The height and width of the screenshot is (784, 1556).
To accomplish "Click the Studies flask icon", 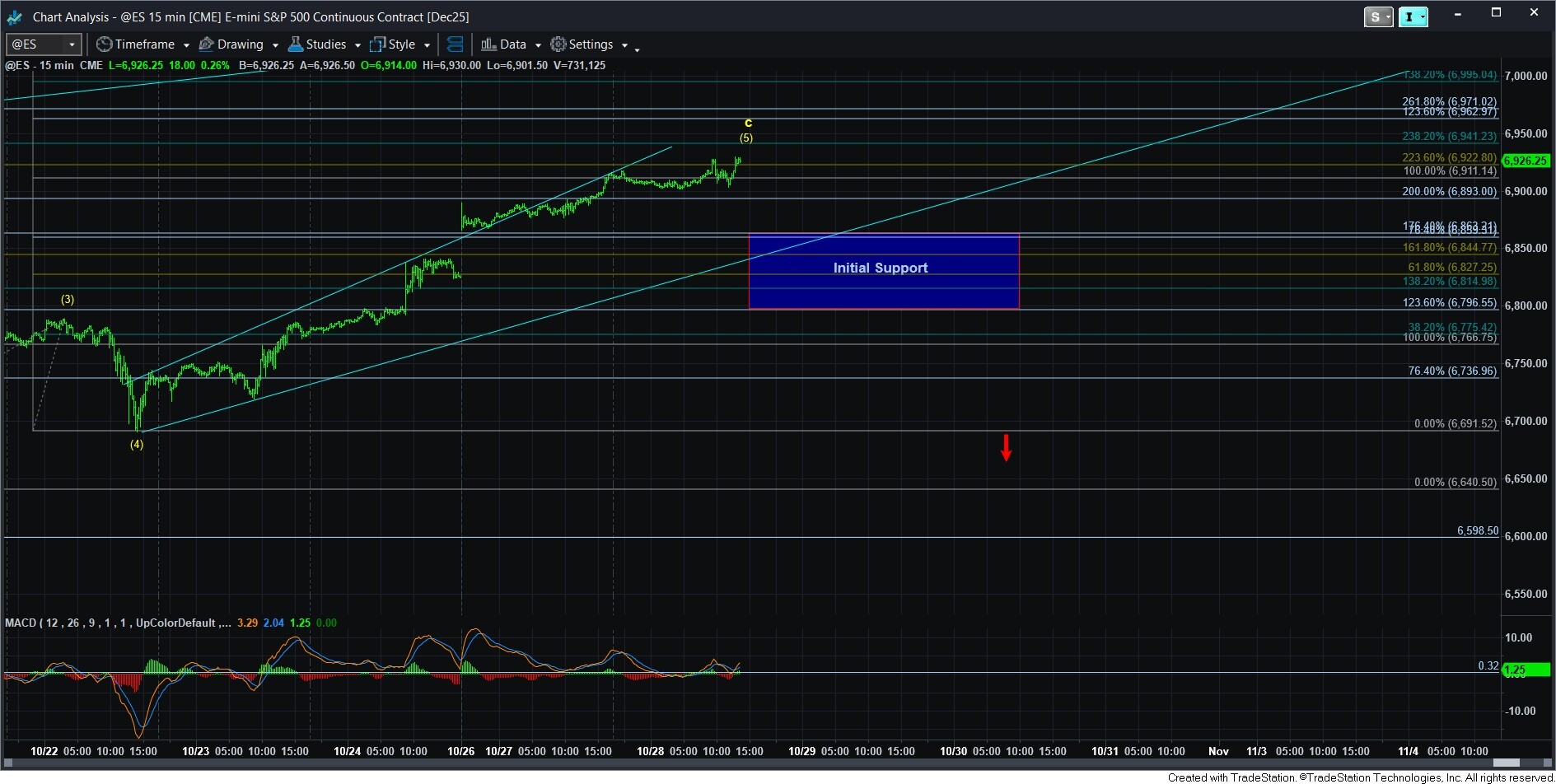I will click(x=296, y=44).
